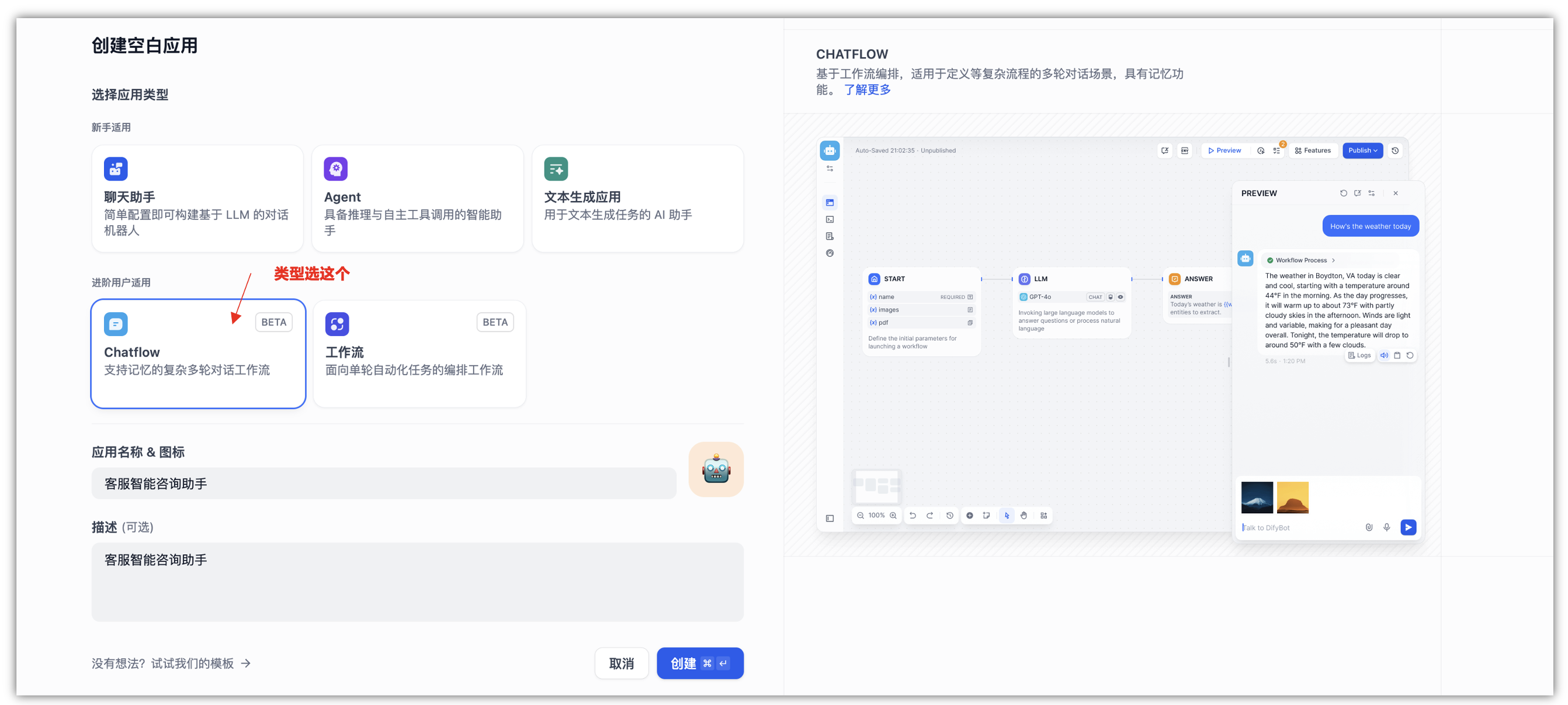Click Preview in the workflow toolbar
Image resolution: width=1568 pixels, height=705 pixels.
(x=1224, y=150)
